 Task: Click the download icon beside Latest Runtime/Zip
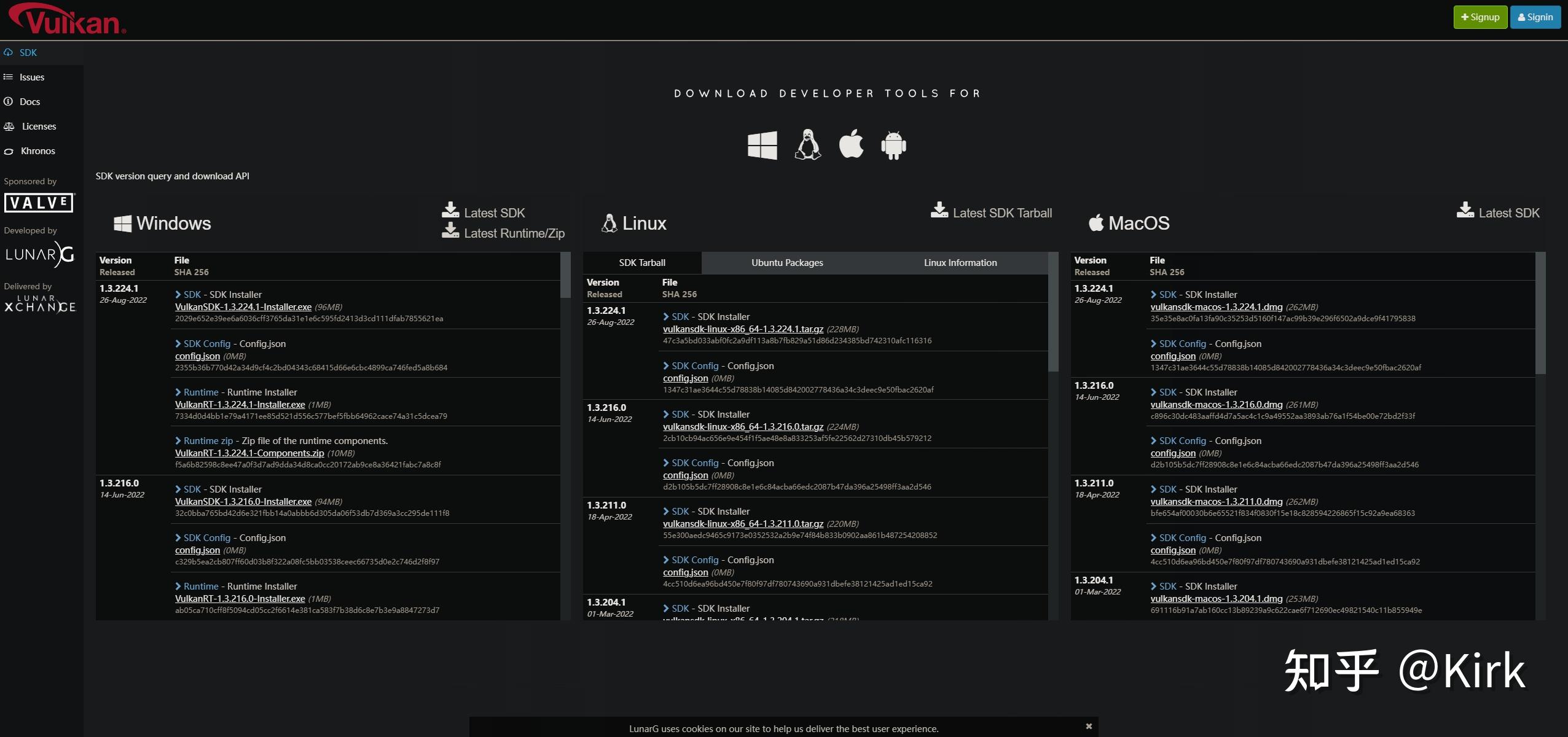coord(450,230)
